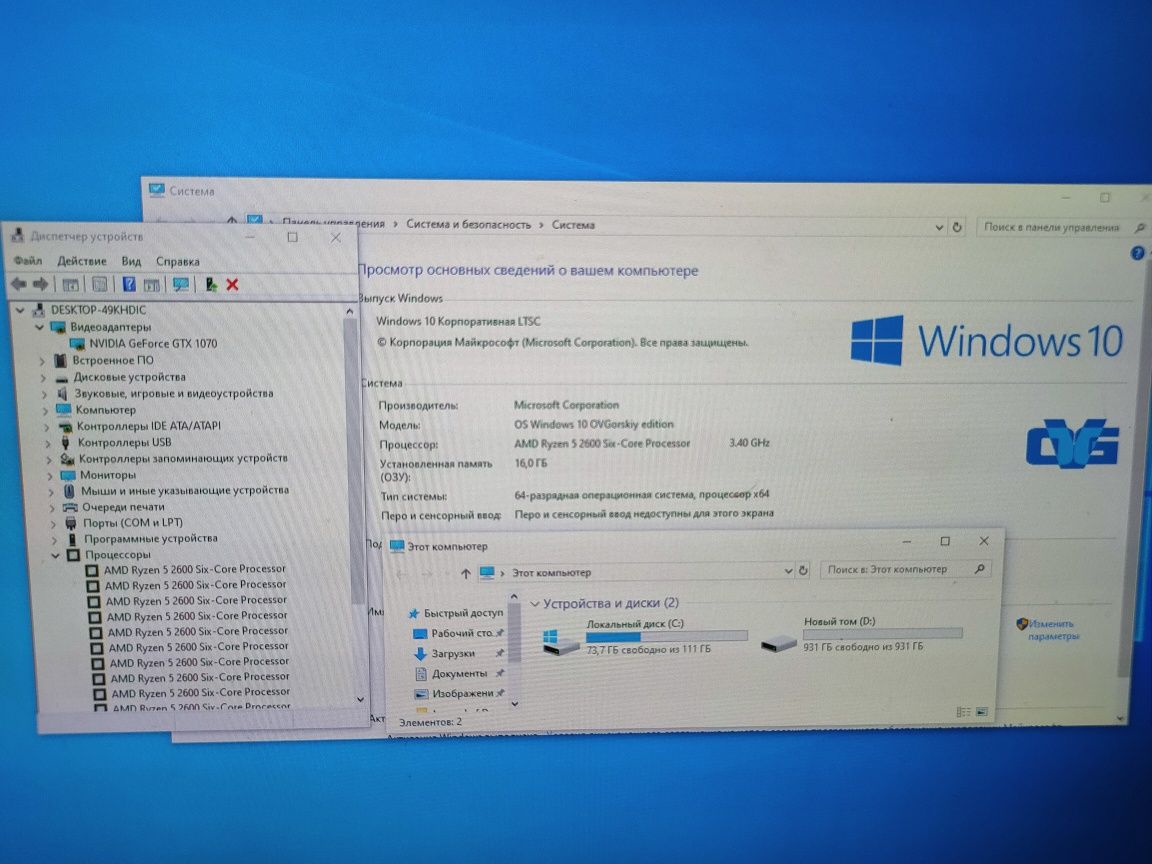
Task: Select Мыши и иные указывающие устройства row
Action: 185,491
